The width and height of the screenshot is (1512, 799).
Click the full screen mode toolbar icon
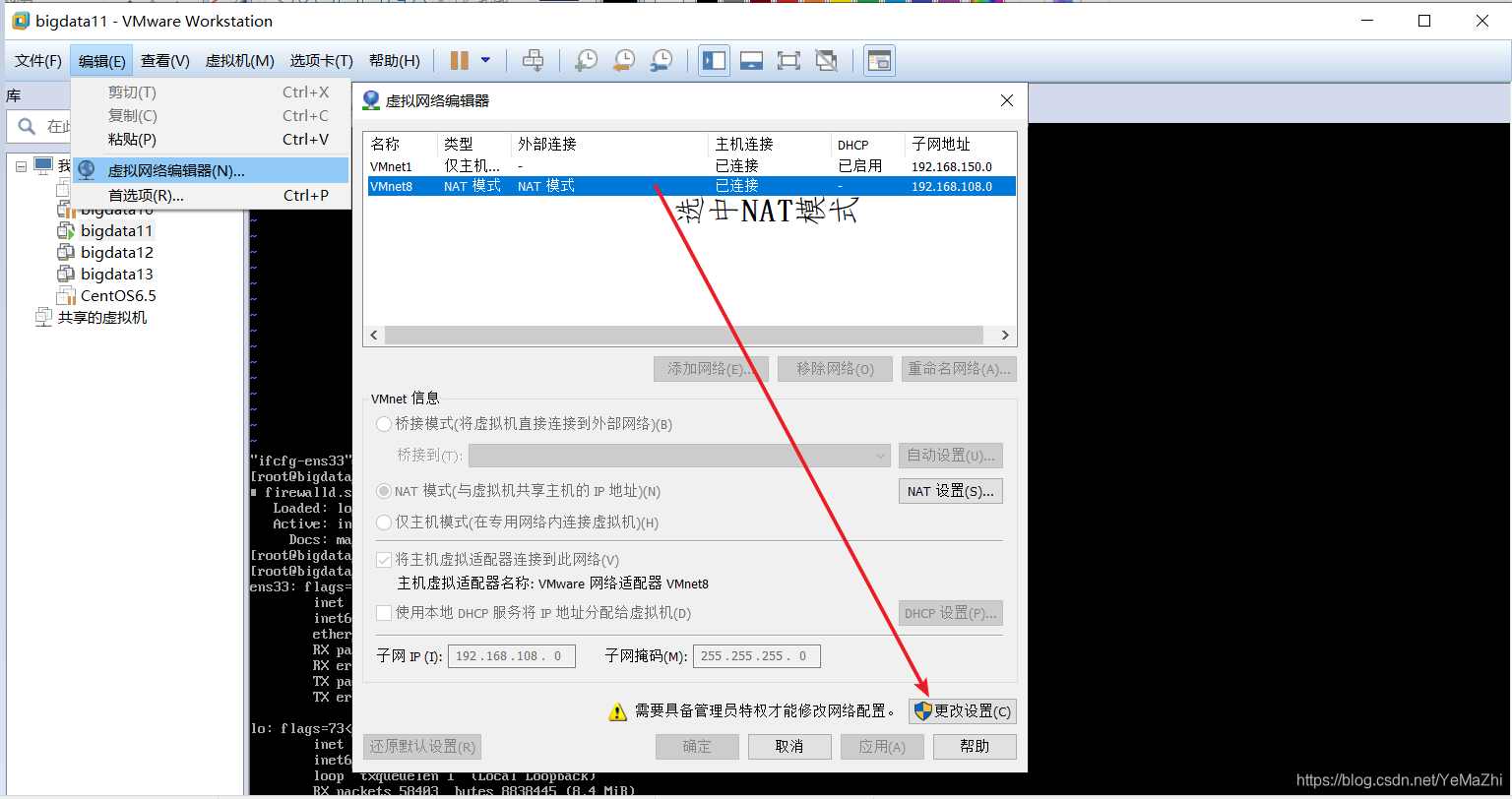click(x=788, y=61)
